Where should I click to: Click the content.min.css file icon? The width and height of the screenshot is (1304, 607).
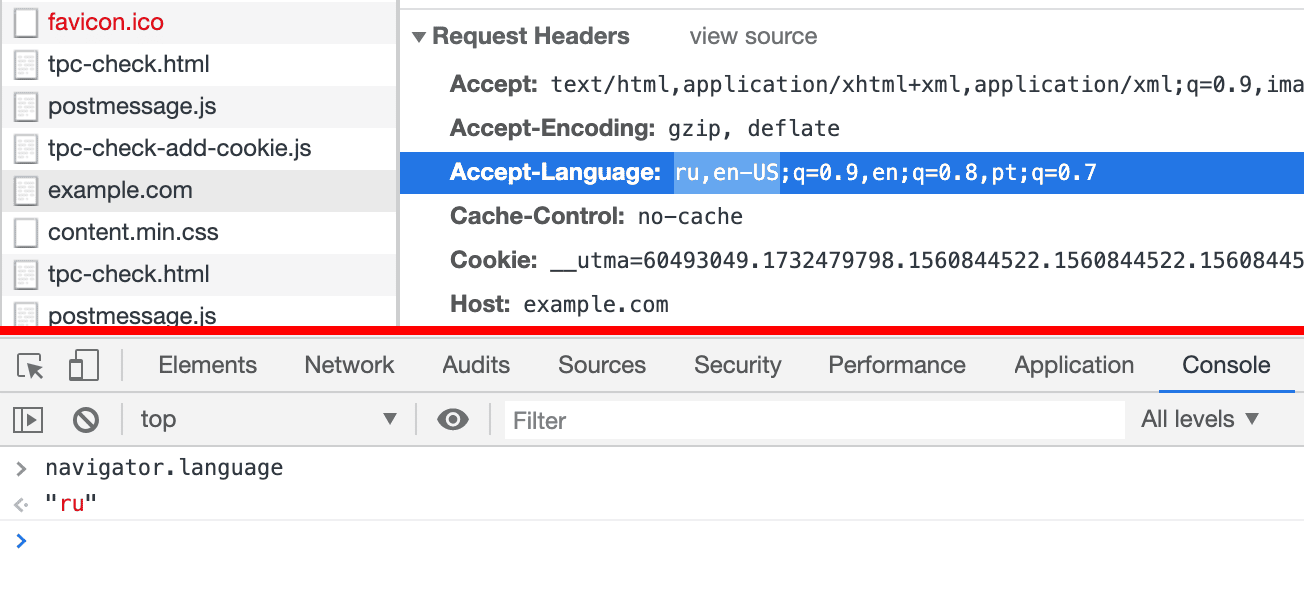pos(26,233)
